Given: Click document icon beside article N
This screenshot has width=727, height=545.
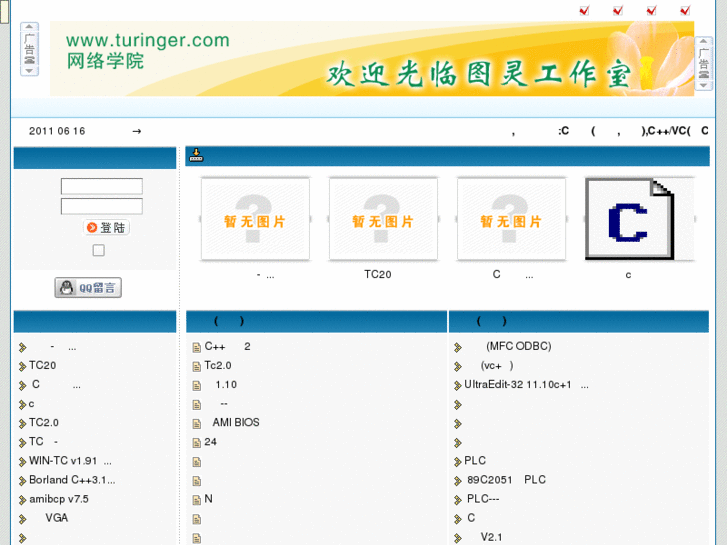Looking at the screenshot, I should (197, 500).
